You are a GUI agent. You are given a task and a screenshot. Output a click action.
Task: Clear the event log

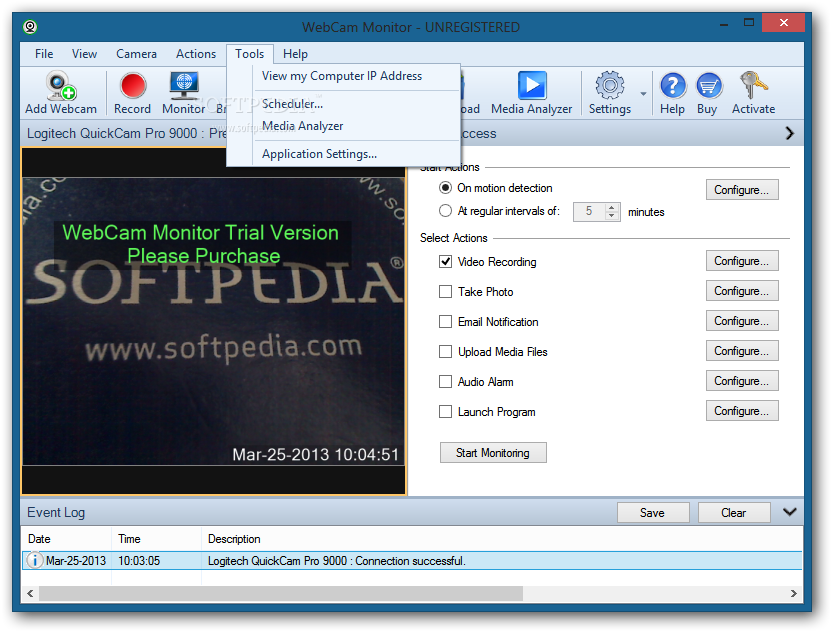pos(734,513)
